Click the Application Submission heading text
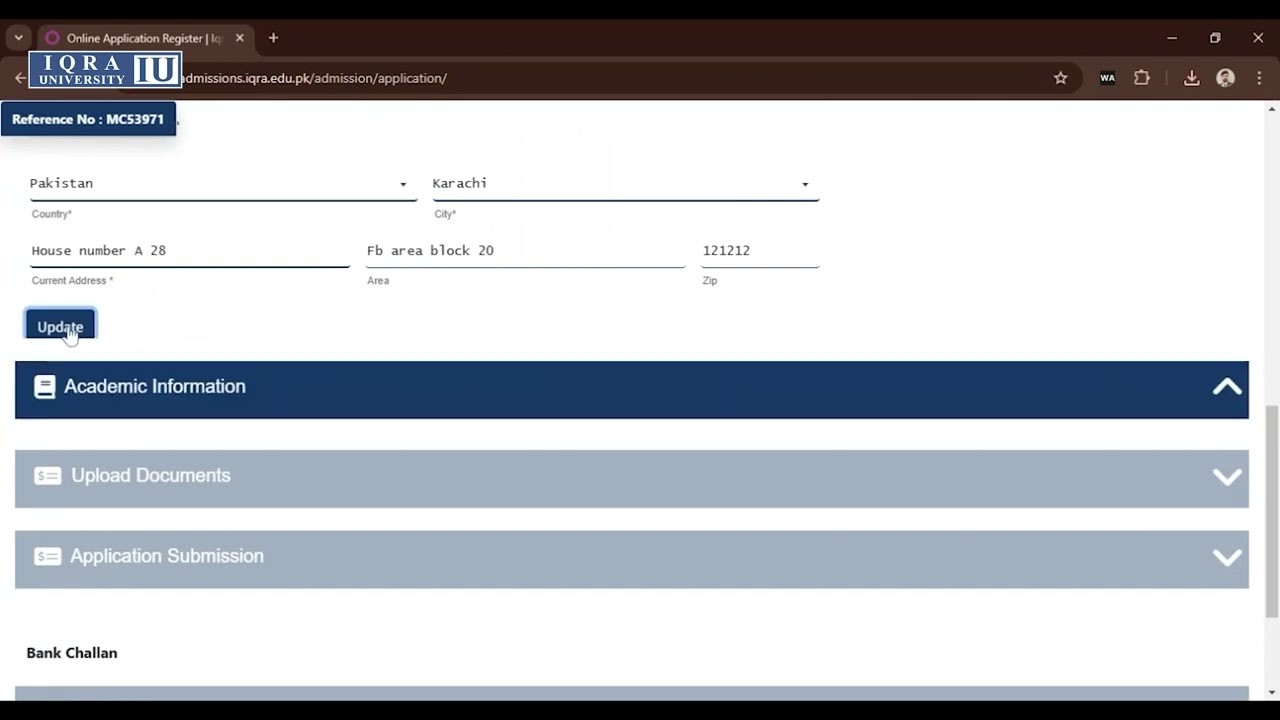This screenshot has width=1280, height=720. click(x=167, y=556)
